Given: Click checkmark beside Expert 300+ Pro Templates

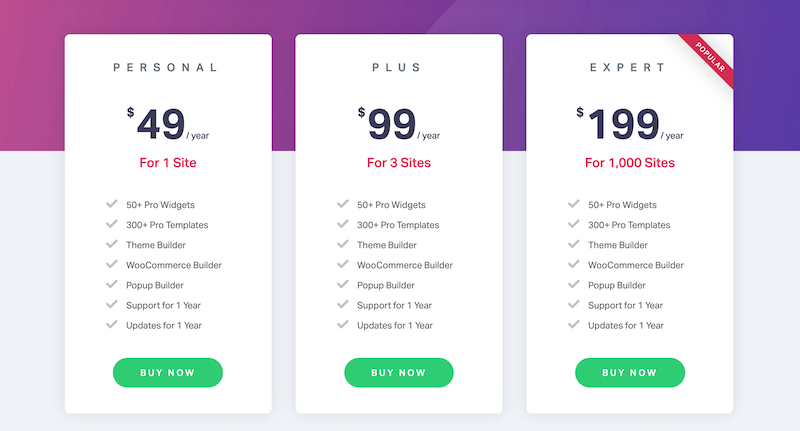Looking at the screenshot, I should [x=574, y=224].
